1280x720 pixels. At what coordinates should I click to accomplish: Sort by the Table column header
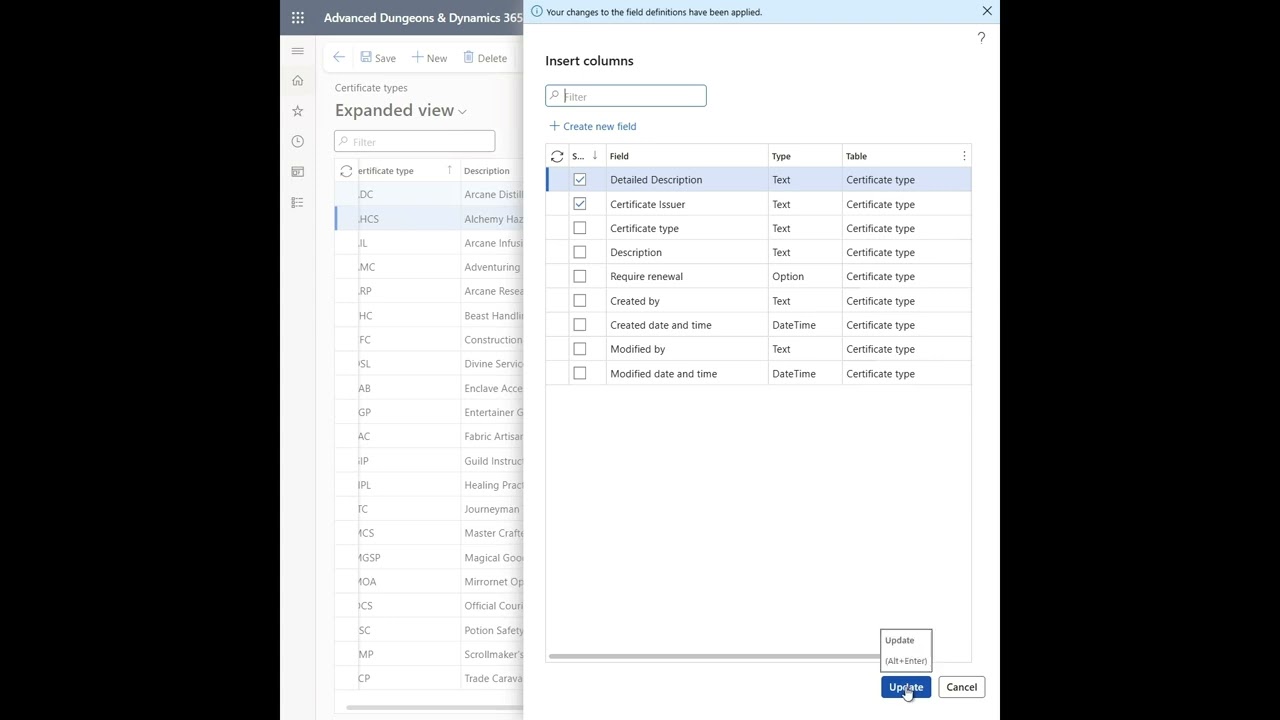point(900,156)
